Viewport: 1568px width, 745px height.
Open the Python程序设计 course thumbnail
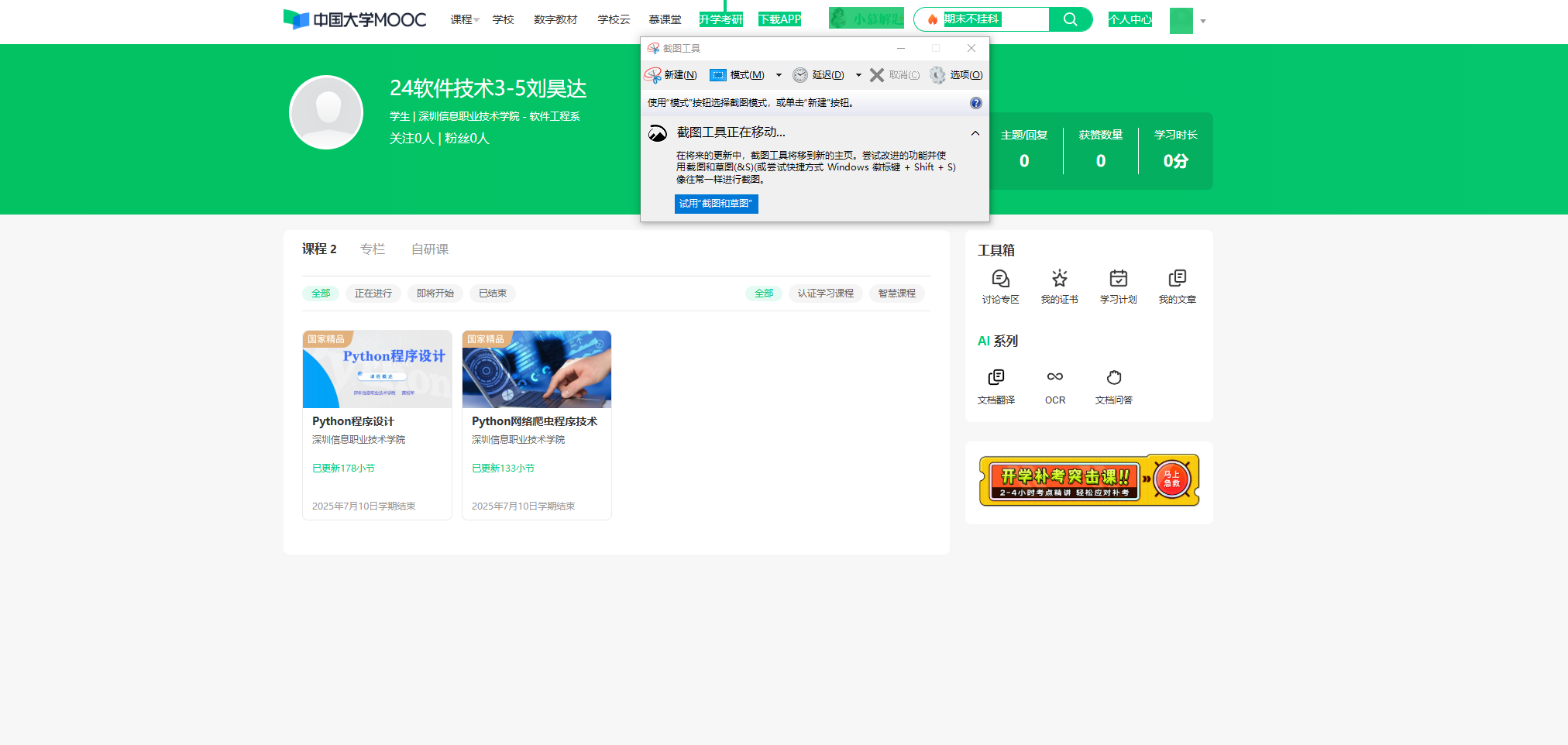377,369
